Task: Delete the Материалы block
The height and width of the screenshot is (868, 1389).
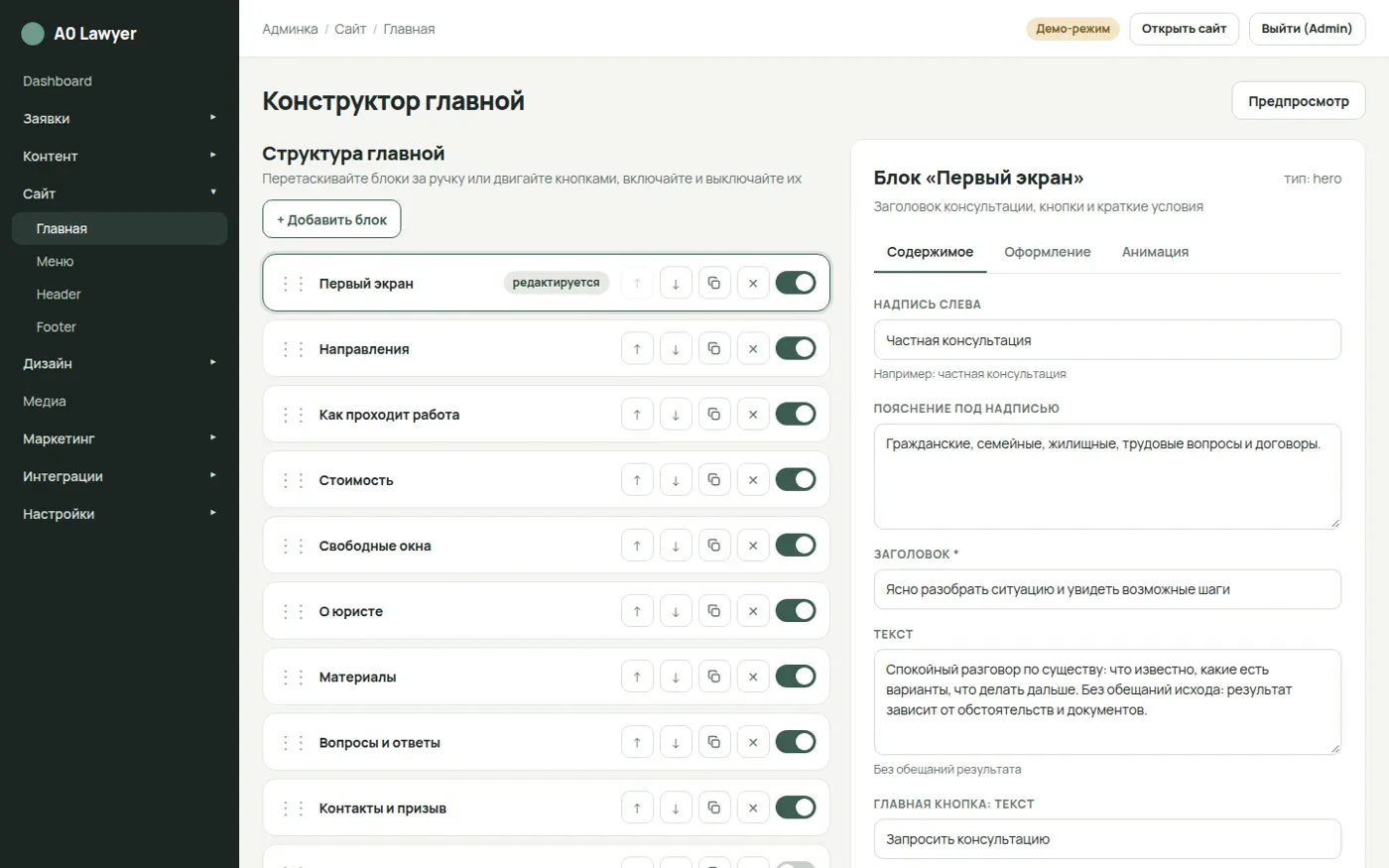Action: 753,677
